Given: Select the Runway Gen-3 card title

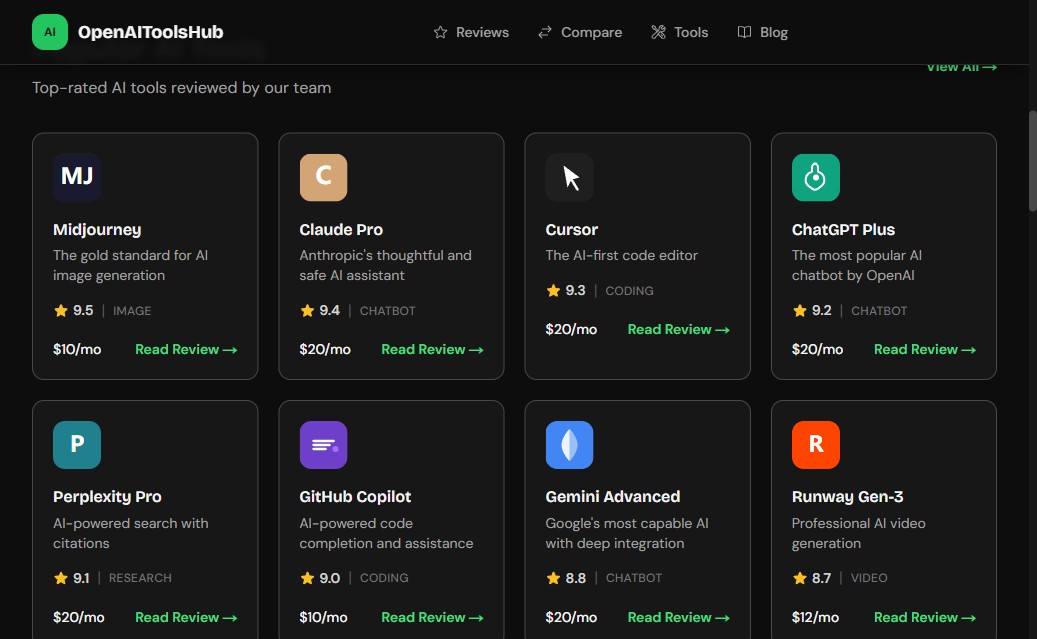Looking at the screenshot, I should 846,496.
